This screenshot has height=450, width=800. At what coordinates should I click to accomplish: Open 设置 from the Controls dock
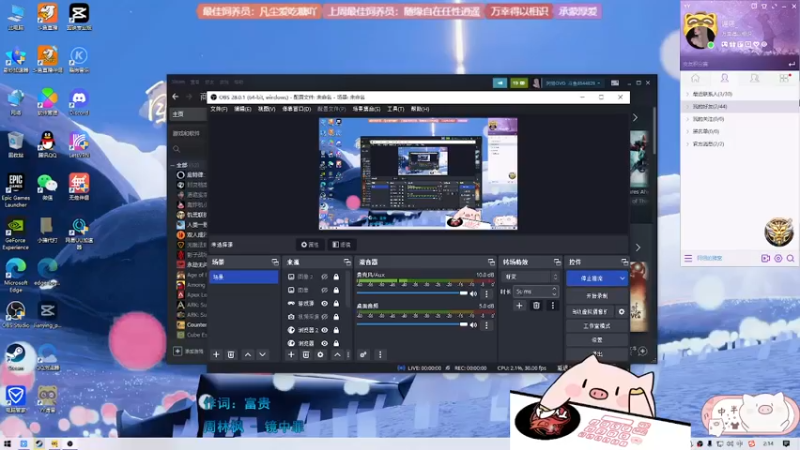tap(597, 340)
